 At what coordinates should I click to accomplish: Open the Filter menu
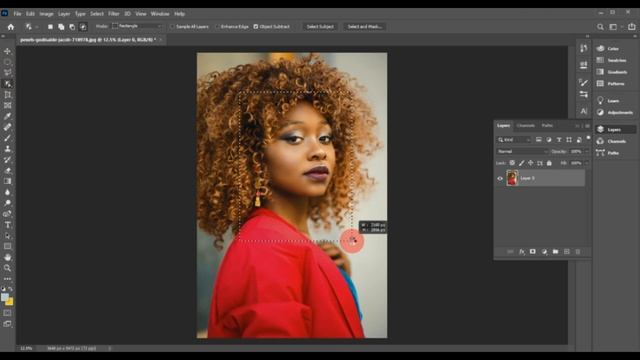[x=113, y=14]
